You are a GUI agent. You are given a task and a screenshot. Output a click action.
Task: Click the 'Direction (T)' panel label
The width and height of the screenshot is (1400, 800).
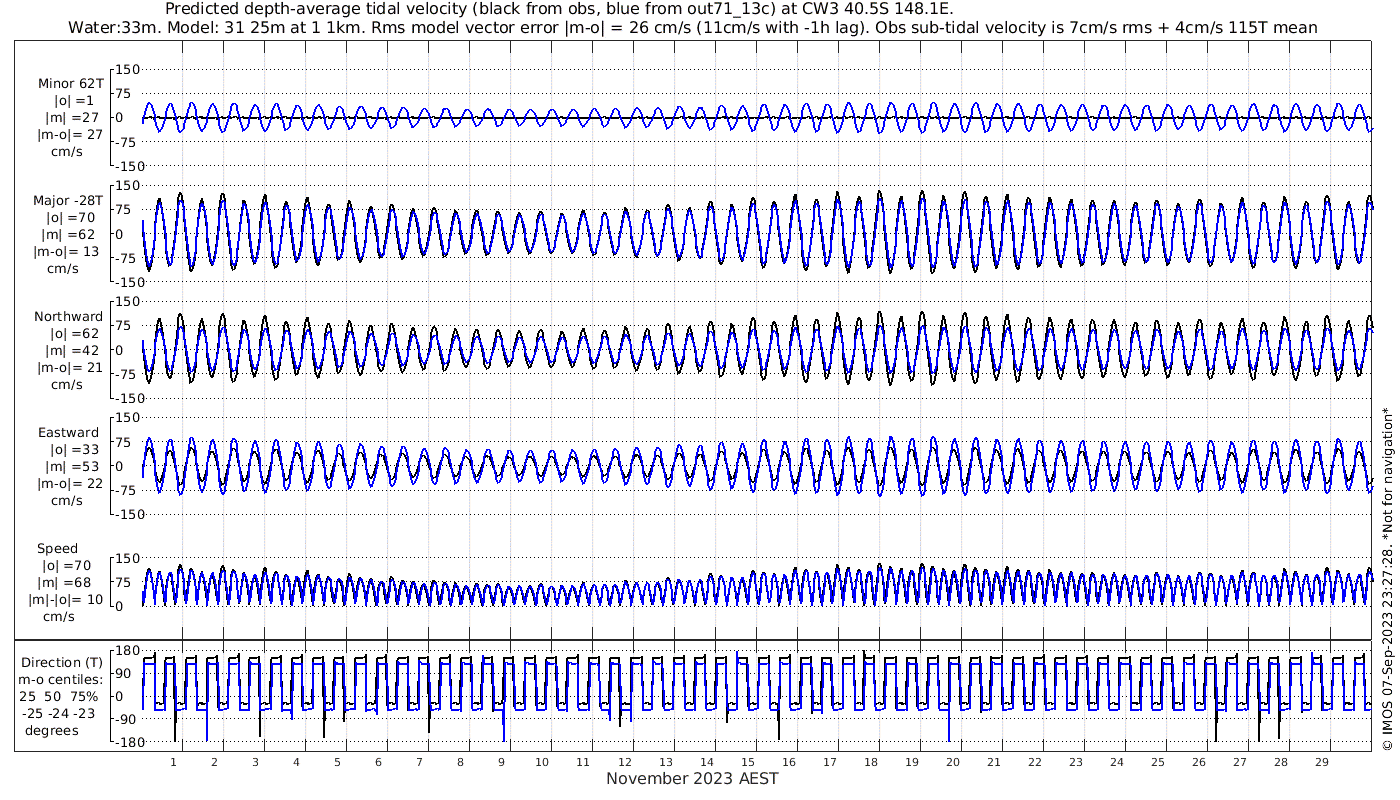[62, 662]
